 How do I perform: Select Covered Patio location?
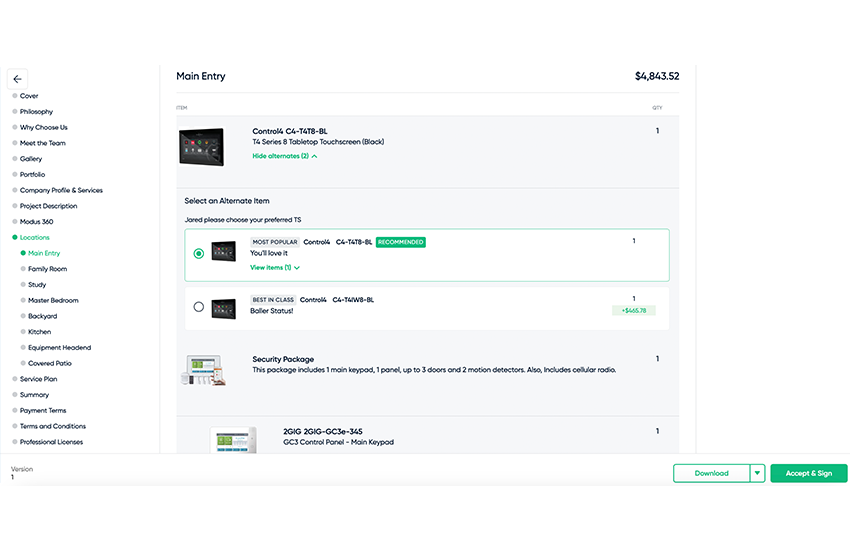pos(49,363)
